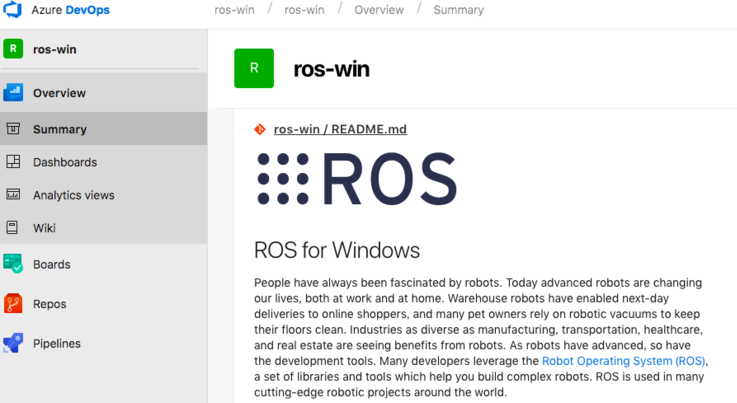Select the first ros-win breadcrumb
The height and width of the screenshot is (403, 737).
tap(235, 10)
